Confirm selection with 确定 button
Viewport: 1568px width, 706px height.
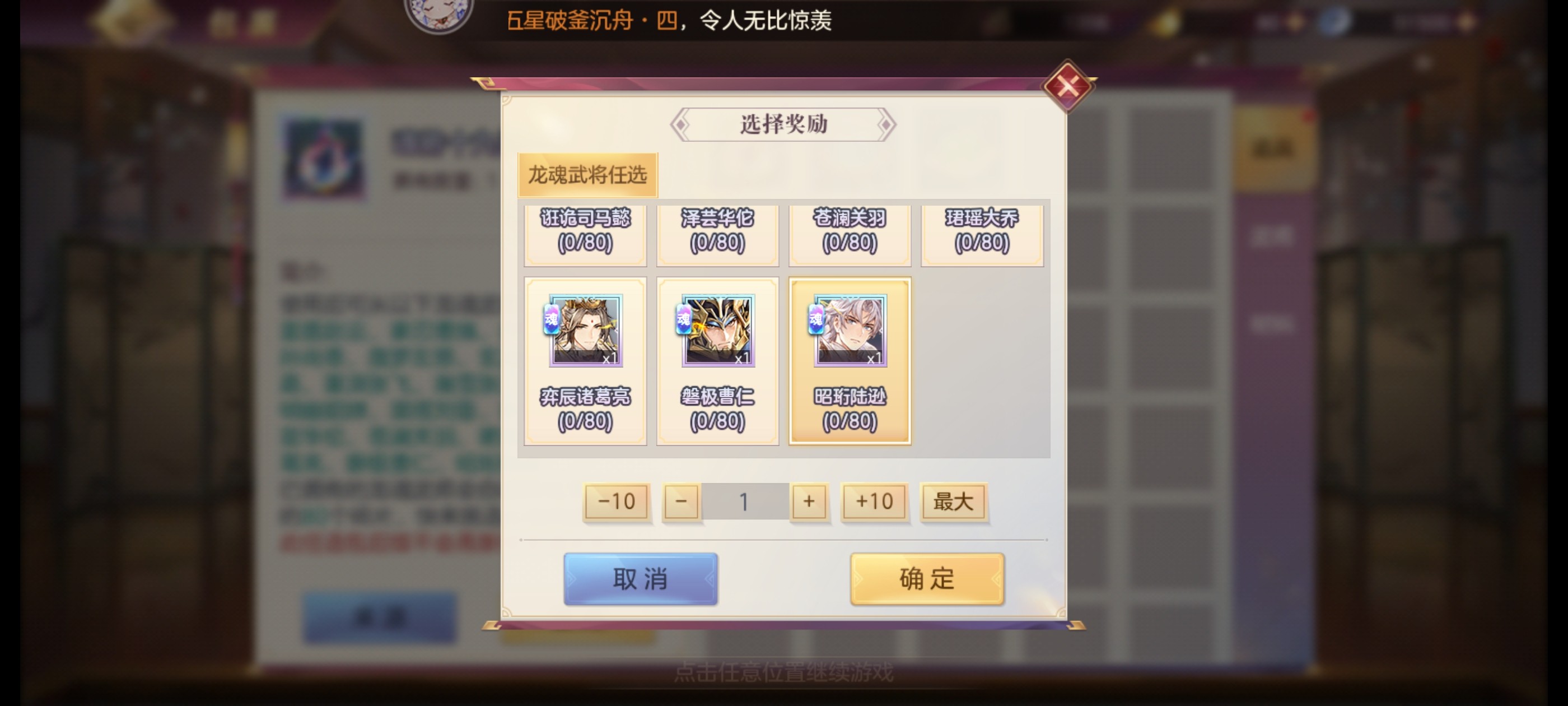pos(927,579)
